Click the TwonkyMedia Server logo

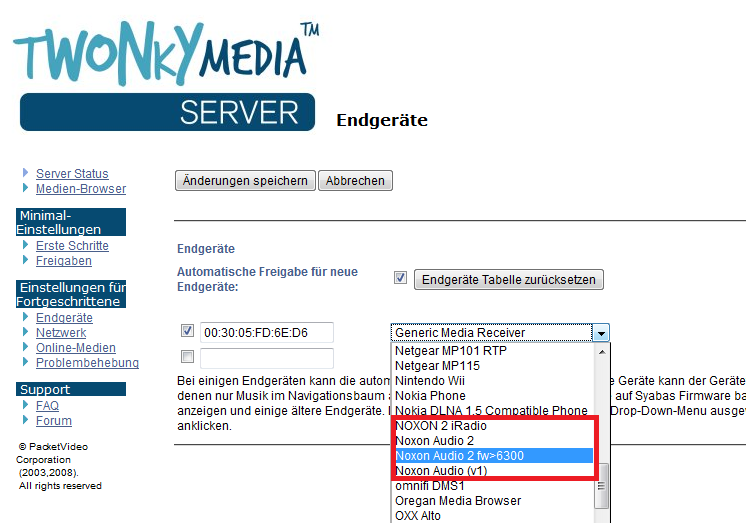167,76
